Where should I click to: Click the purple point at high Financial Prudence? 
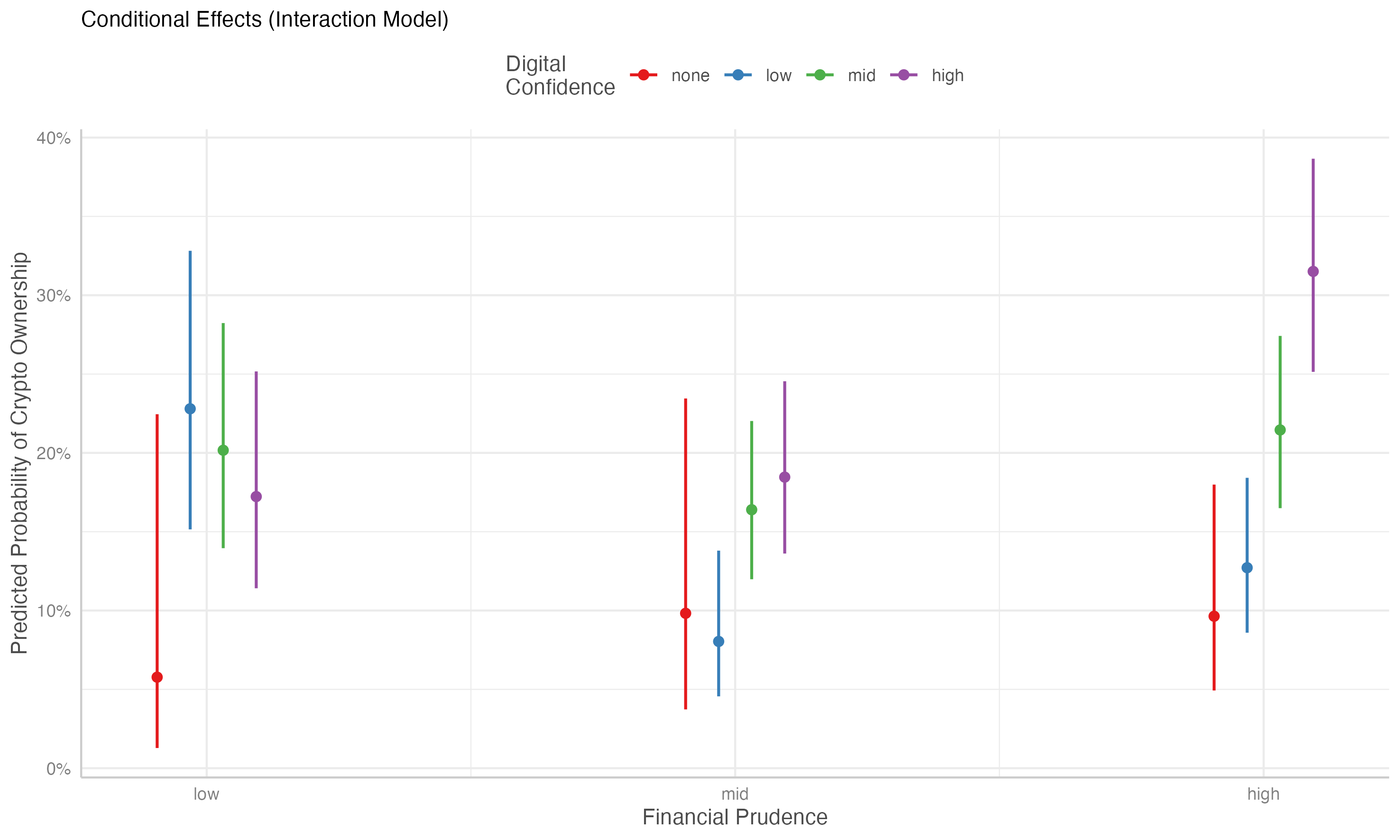tap(1313, 272)
